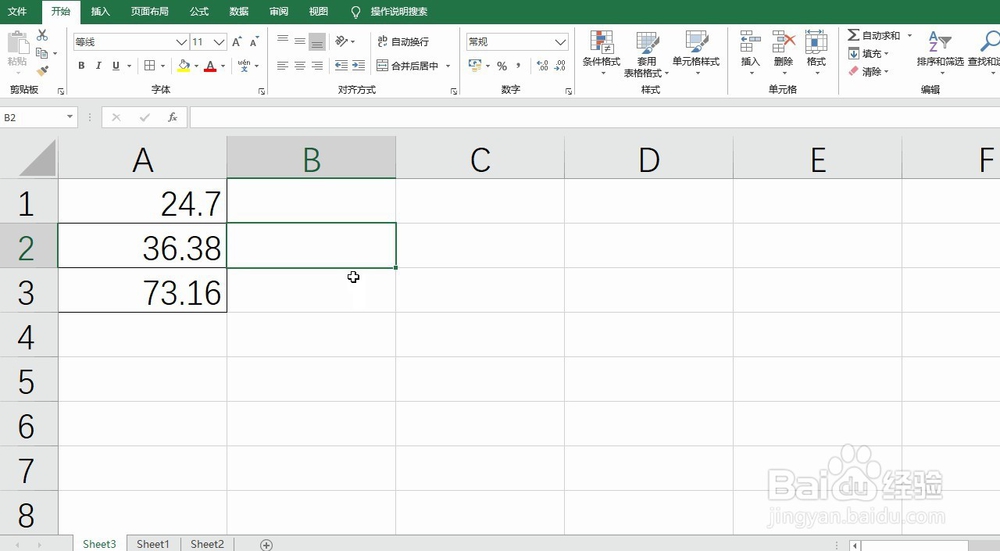Click the Sort and Filter (排序和筛选) icon
The image size is (1000, 551).
[x=939, y=50]
